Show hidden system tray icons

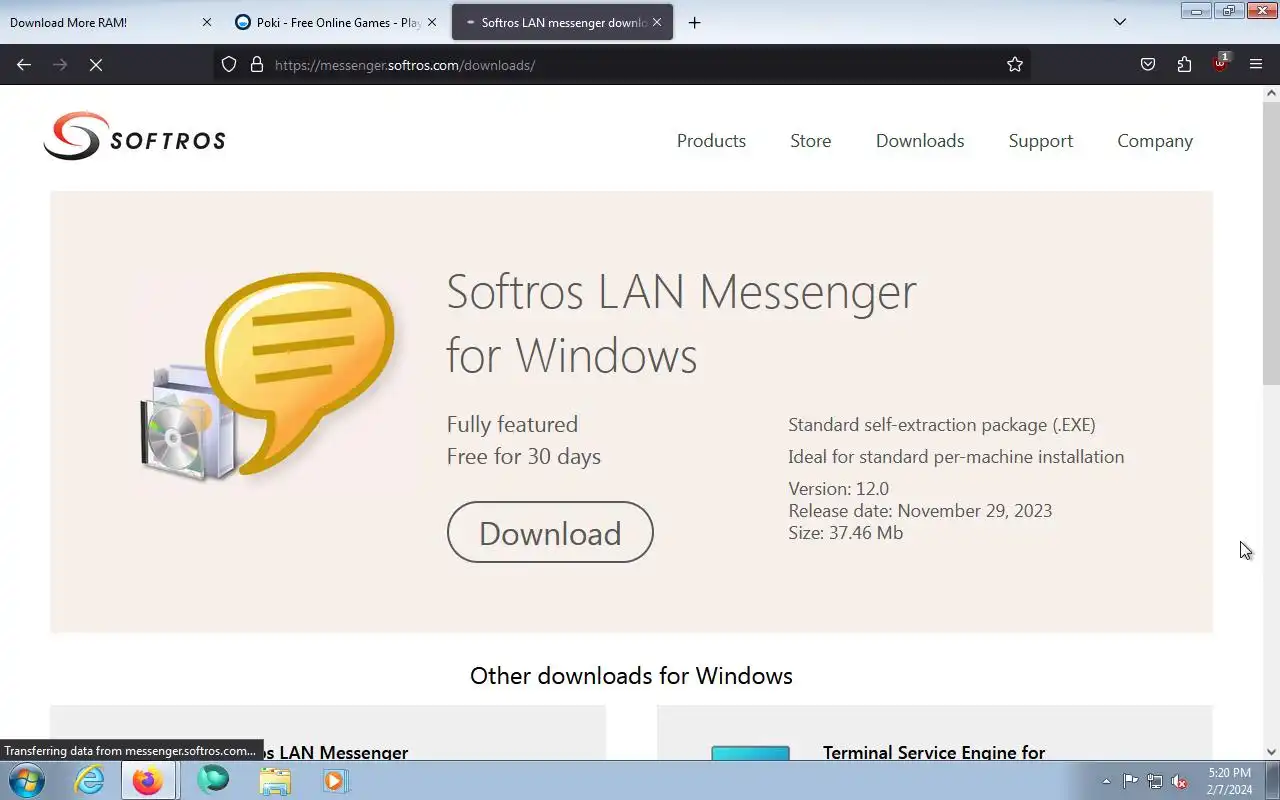click(1106, 782)
